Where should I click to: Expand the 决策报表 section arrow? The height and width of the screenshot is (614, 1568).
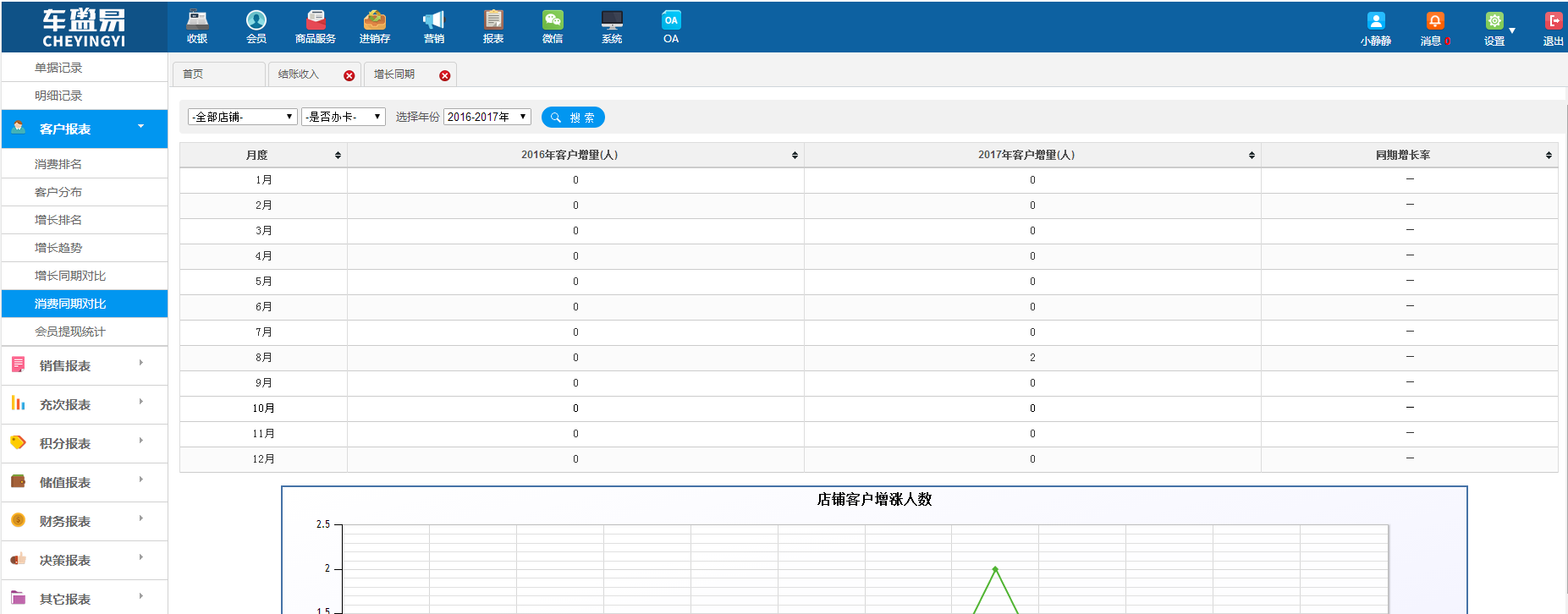(x=140, y=557)
